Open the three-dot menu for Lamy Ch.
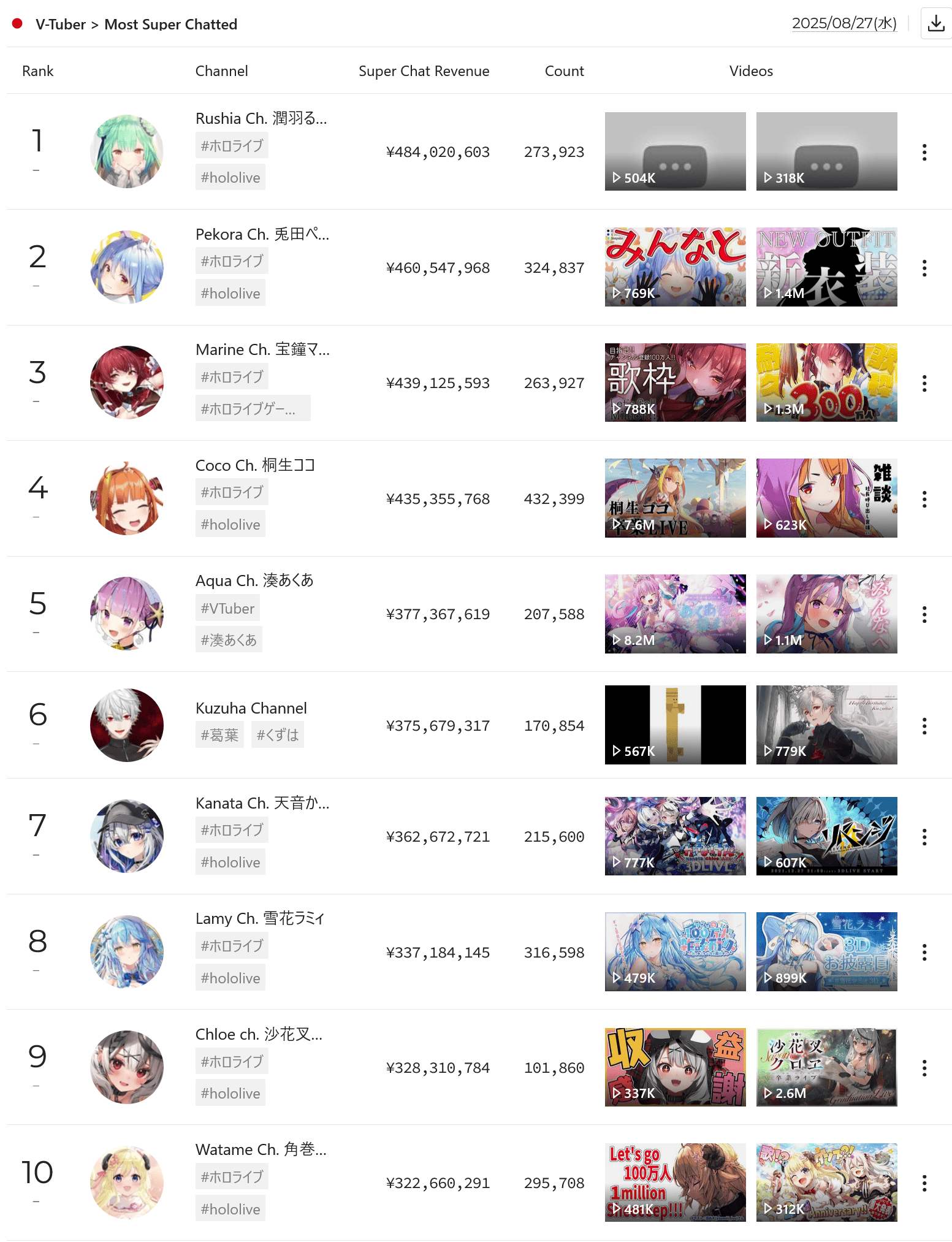Viewport: 952px width, 1242px height. tap(924, 952)
